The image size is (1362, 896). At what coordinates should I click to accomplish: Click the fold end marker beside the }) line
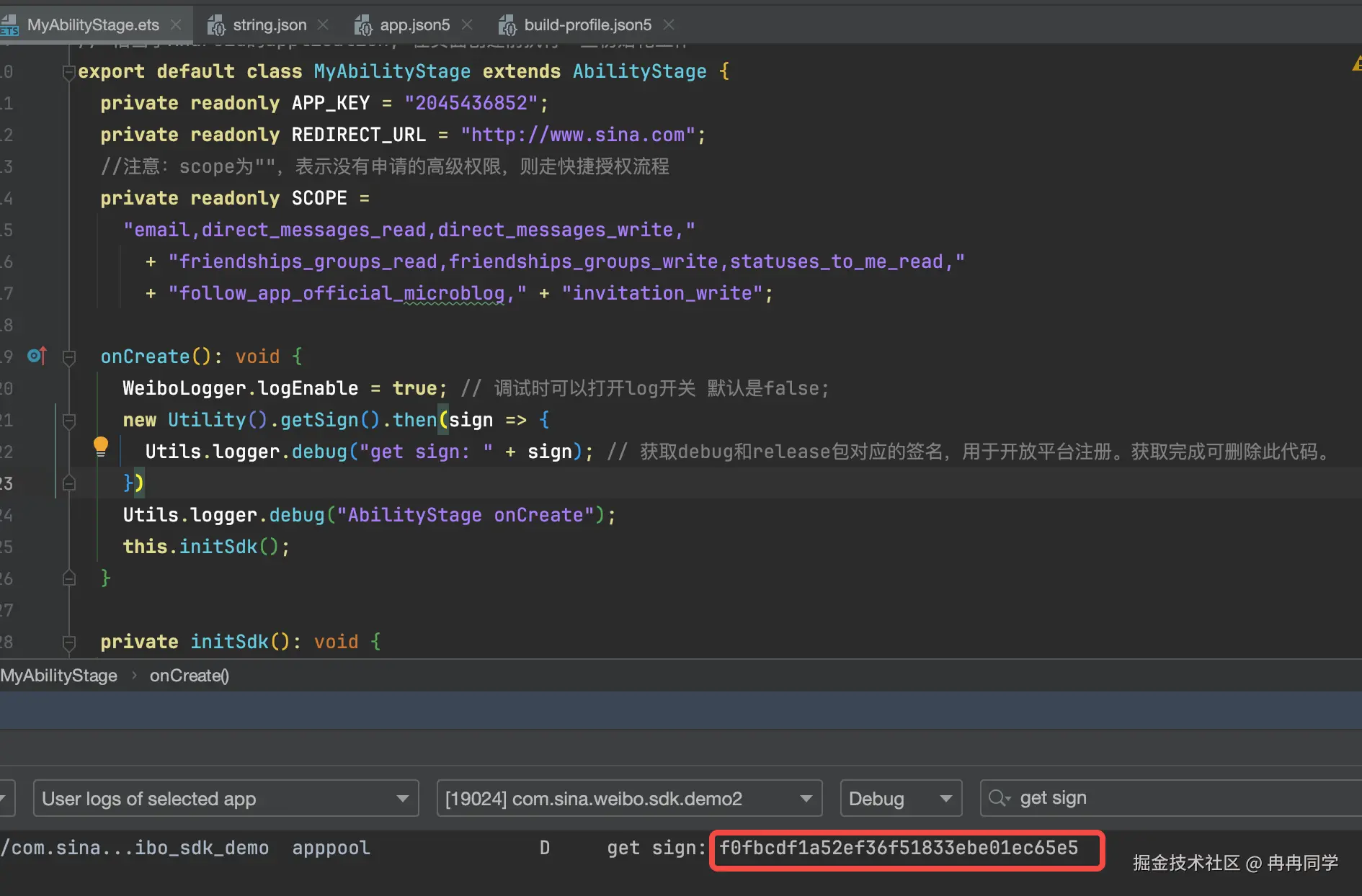pos(69,483)
